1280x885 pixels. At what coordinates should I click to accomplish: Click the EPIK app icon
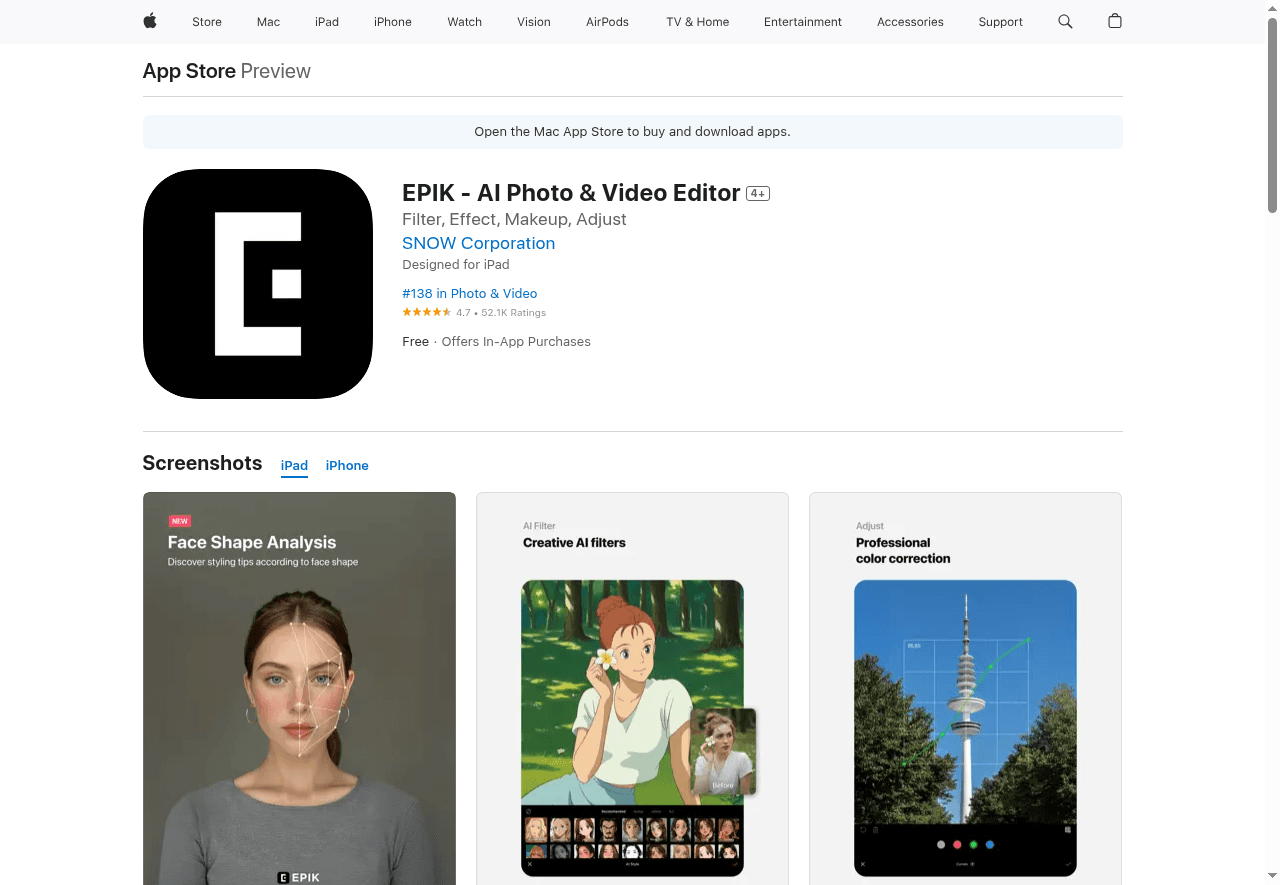[258, 284]
